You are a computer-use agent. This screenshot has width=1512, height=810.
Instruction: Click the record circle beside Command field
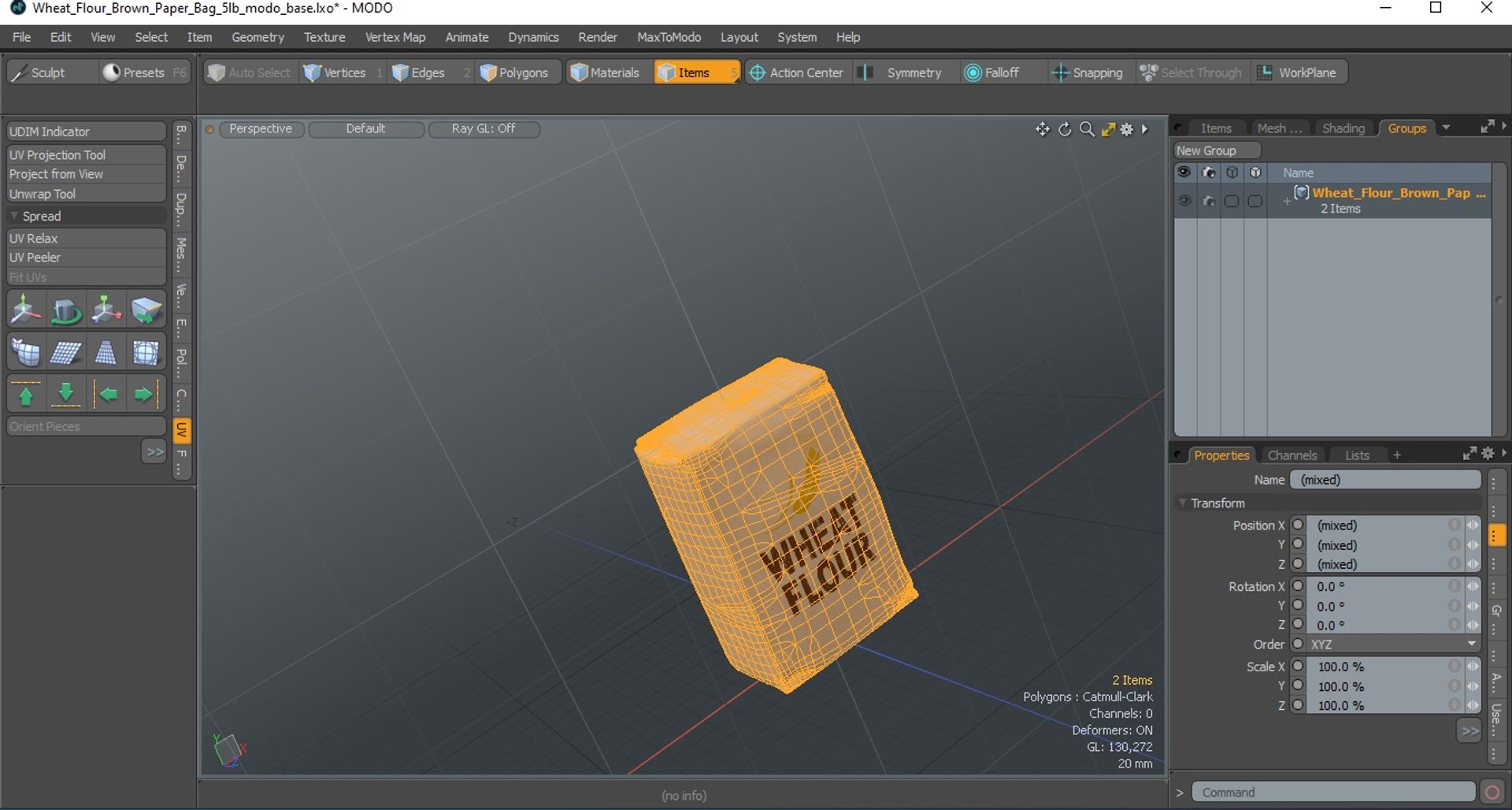(1492, 793)
